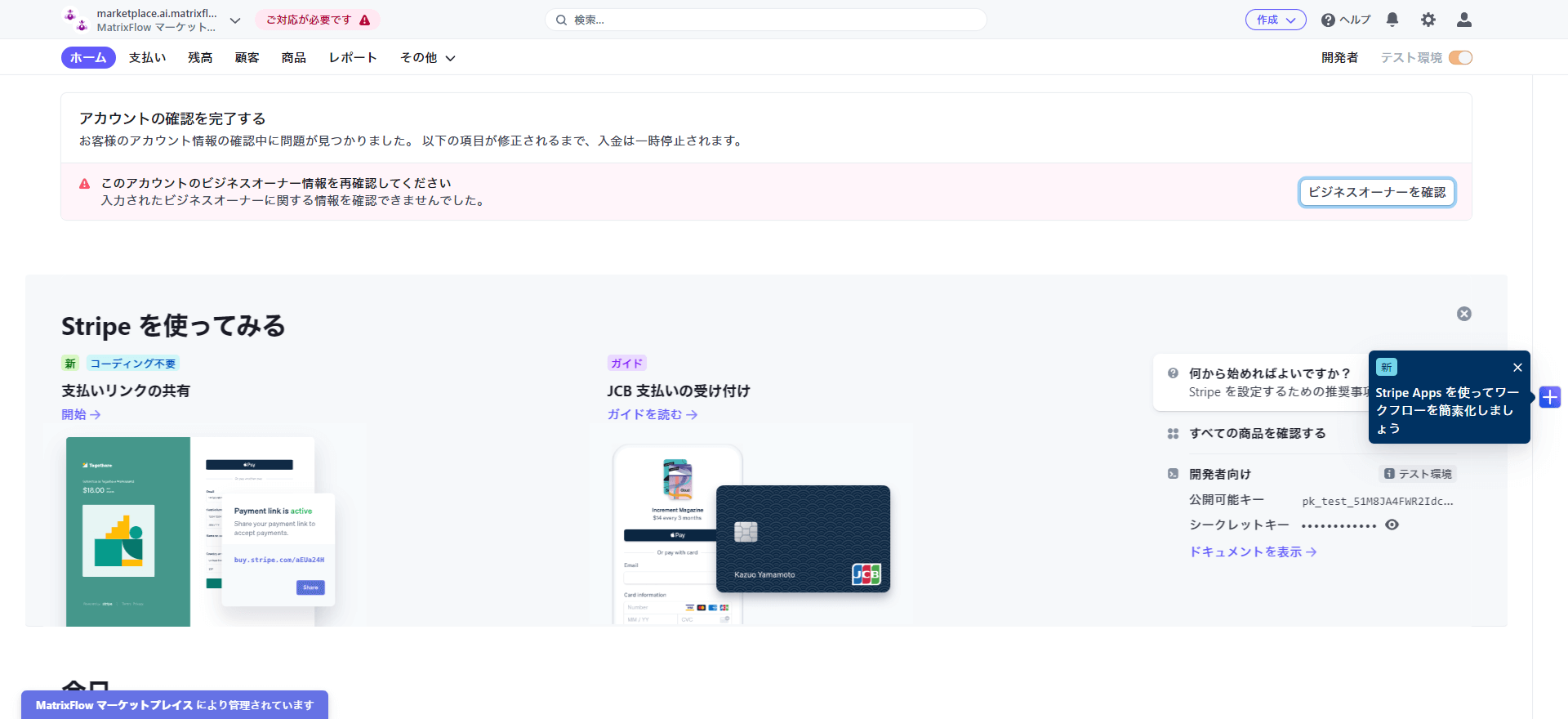Screen dimensions: 1568x719
Task: Open ドキュメントを表示 link
Action: pos(1253,552)
